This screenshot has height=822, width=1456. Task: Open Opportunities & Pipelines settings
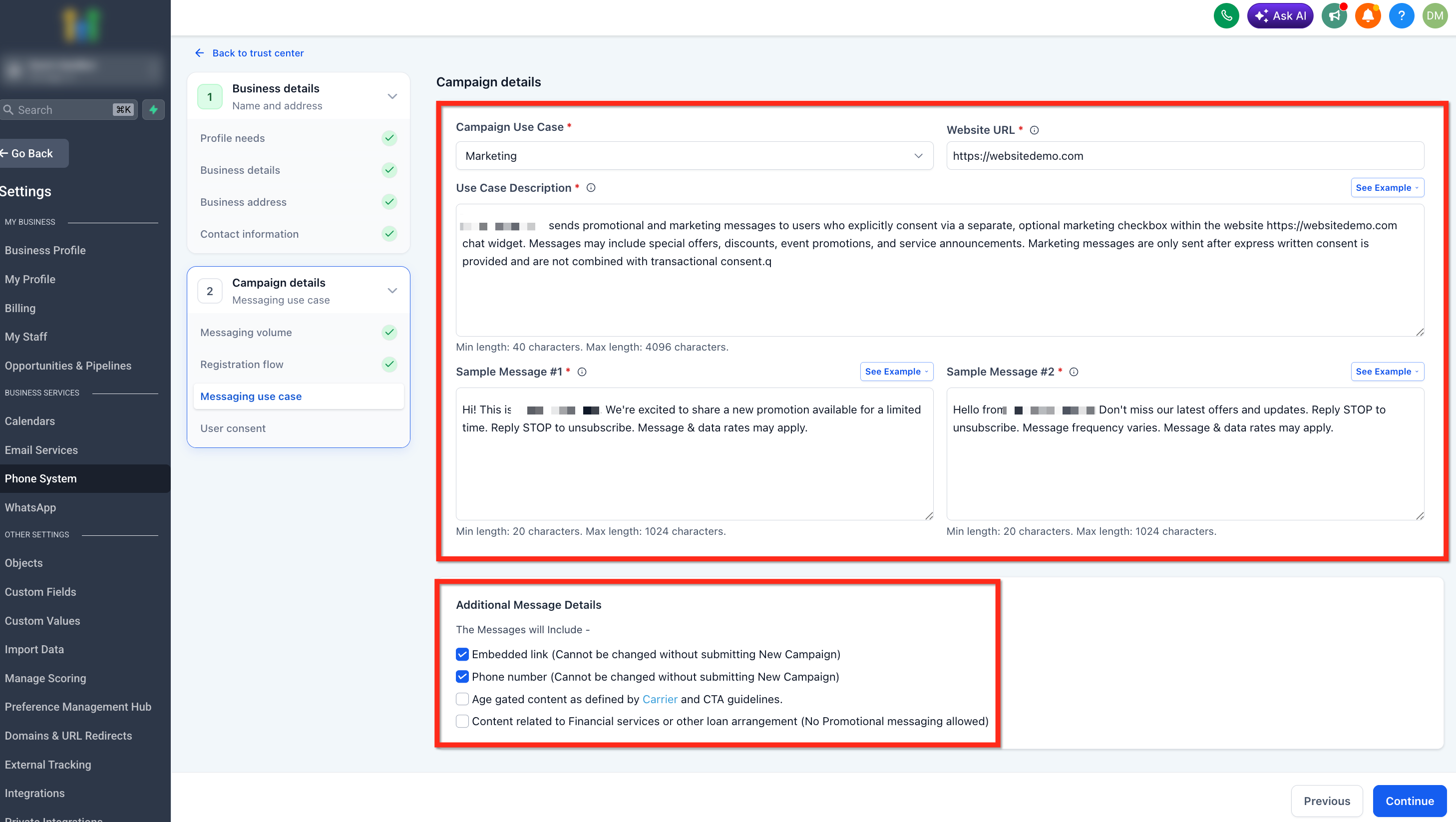point(68,365)
